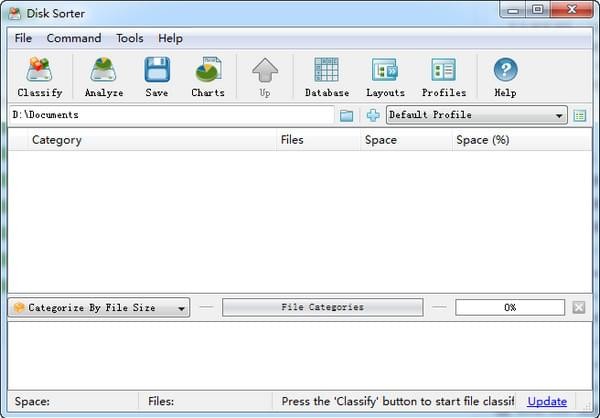The height and width of the screenshot is (418, 600).
Task: Expand the Default Profile dropdown
Action: tap(476, 115)
